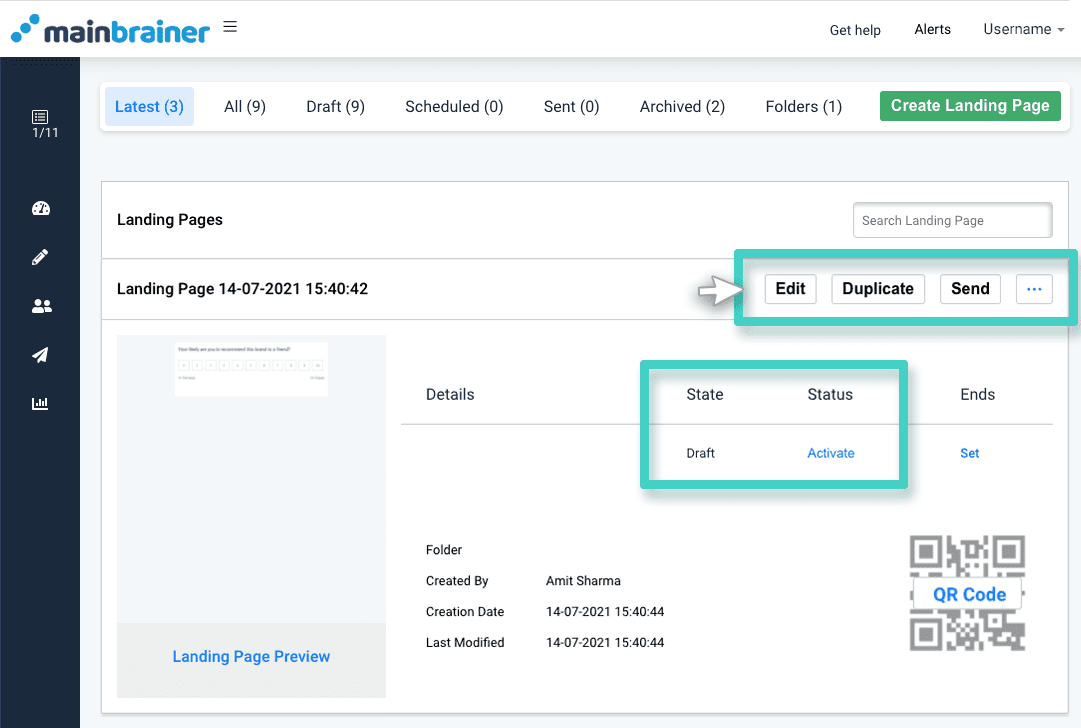The height and width of the screenshot is (728, 1081).
Task: Expand the Folders (1) section
Action: [x=803, y=106]
